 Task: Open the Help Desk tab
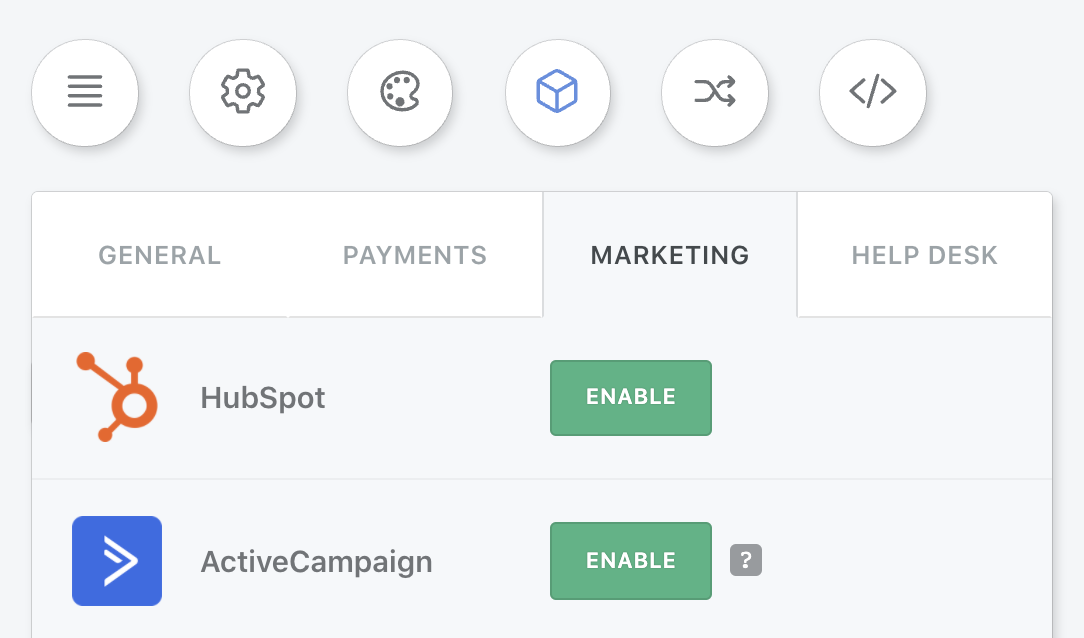click(x=924, y=255)
